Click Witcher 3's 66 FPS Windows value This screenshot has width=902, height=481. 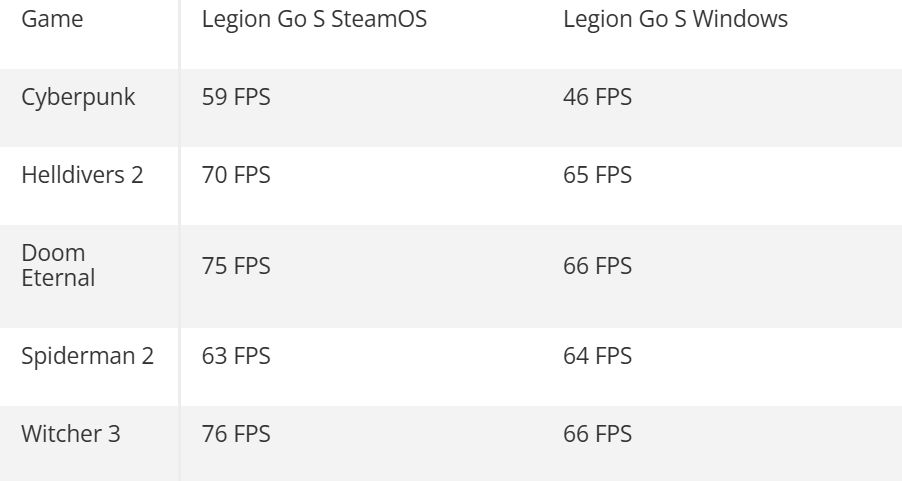(x=598, y=435)
